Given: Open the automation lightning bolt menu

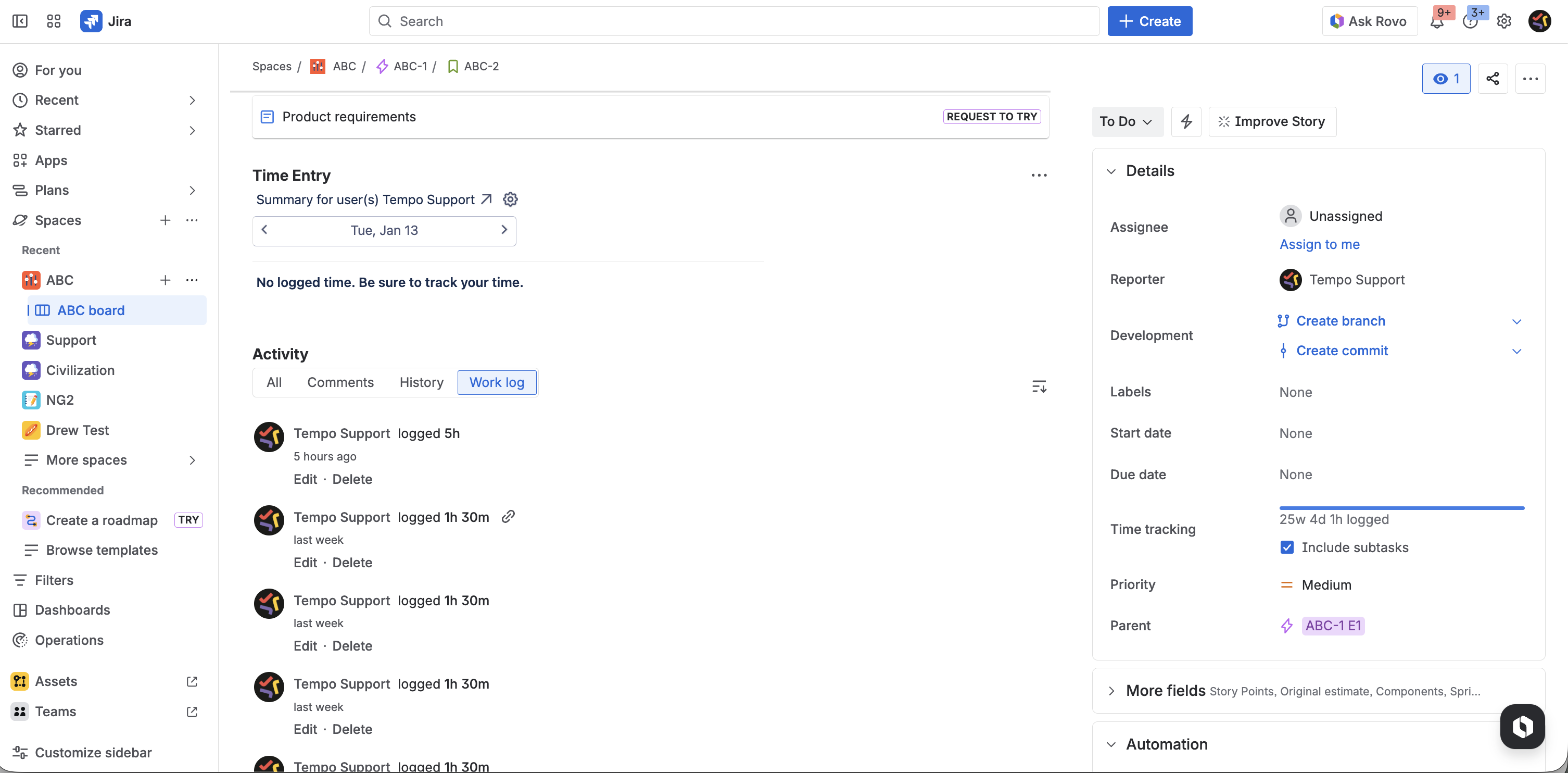Looking at the screenshot, I should coord(1186,121).
